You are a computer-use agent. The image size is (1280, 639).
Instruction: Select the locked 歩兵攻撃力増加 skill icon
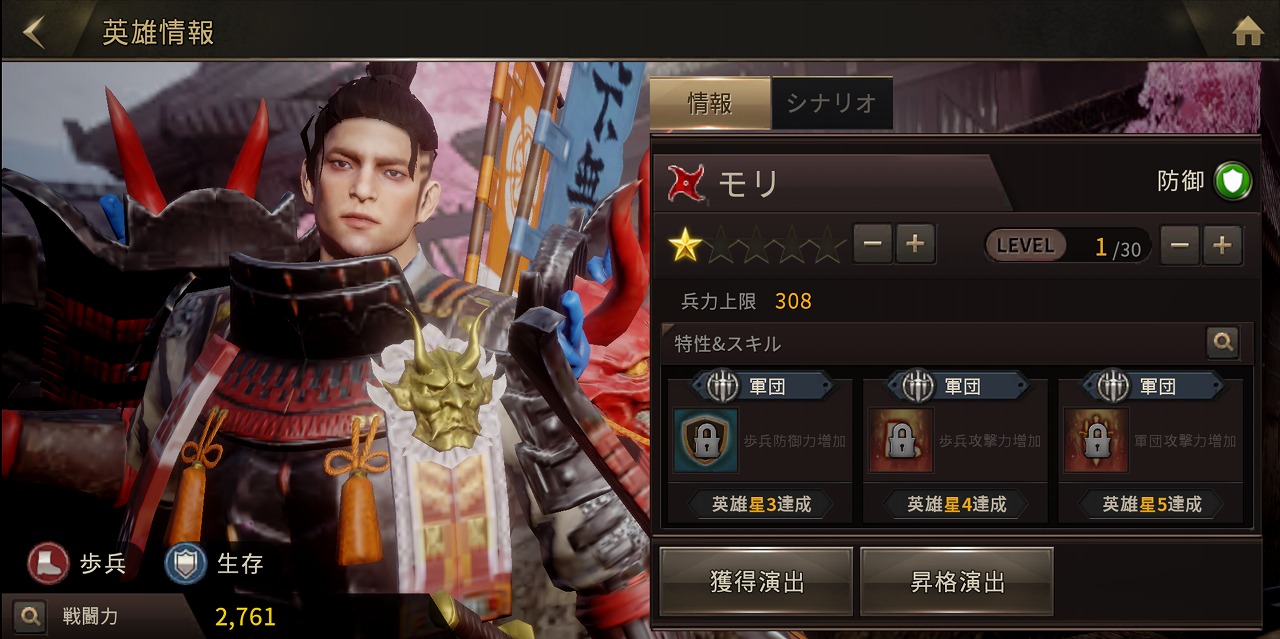pyautogui.click(x=901, y=440)
